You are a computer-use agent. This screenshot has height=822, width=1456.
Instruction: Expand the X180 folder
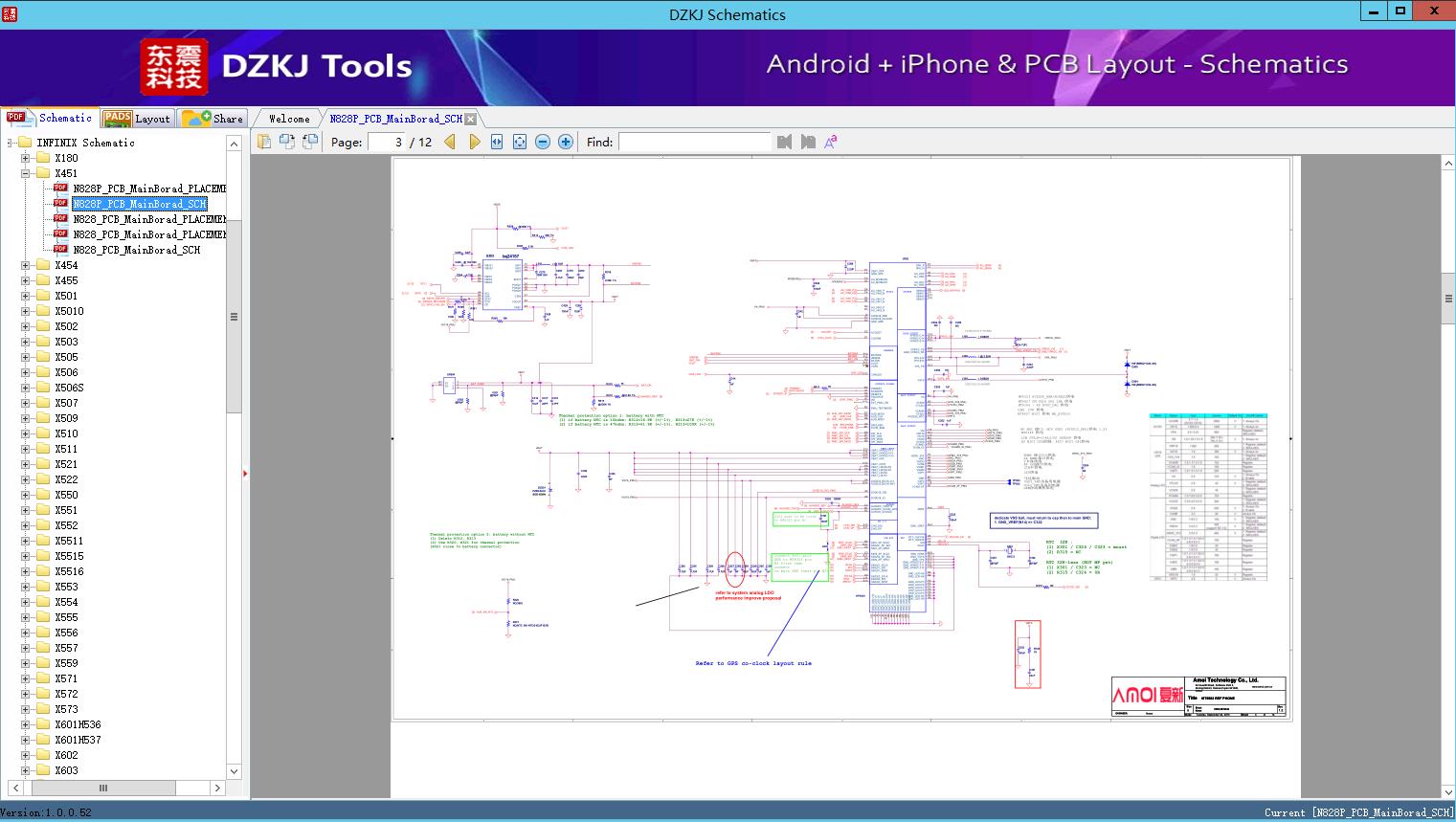pyautogui.click(x=26, y=158)
